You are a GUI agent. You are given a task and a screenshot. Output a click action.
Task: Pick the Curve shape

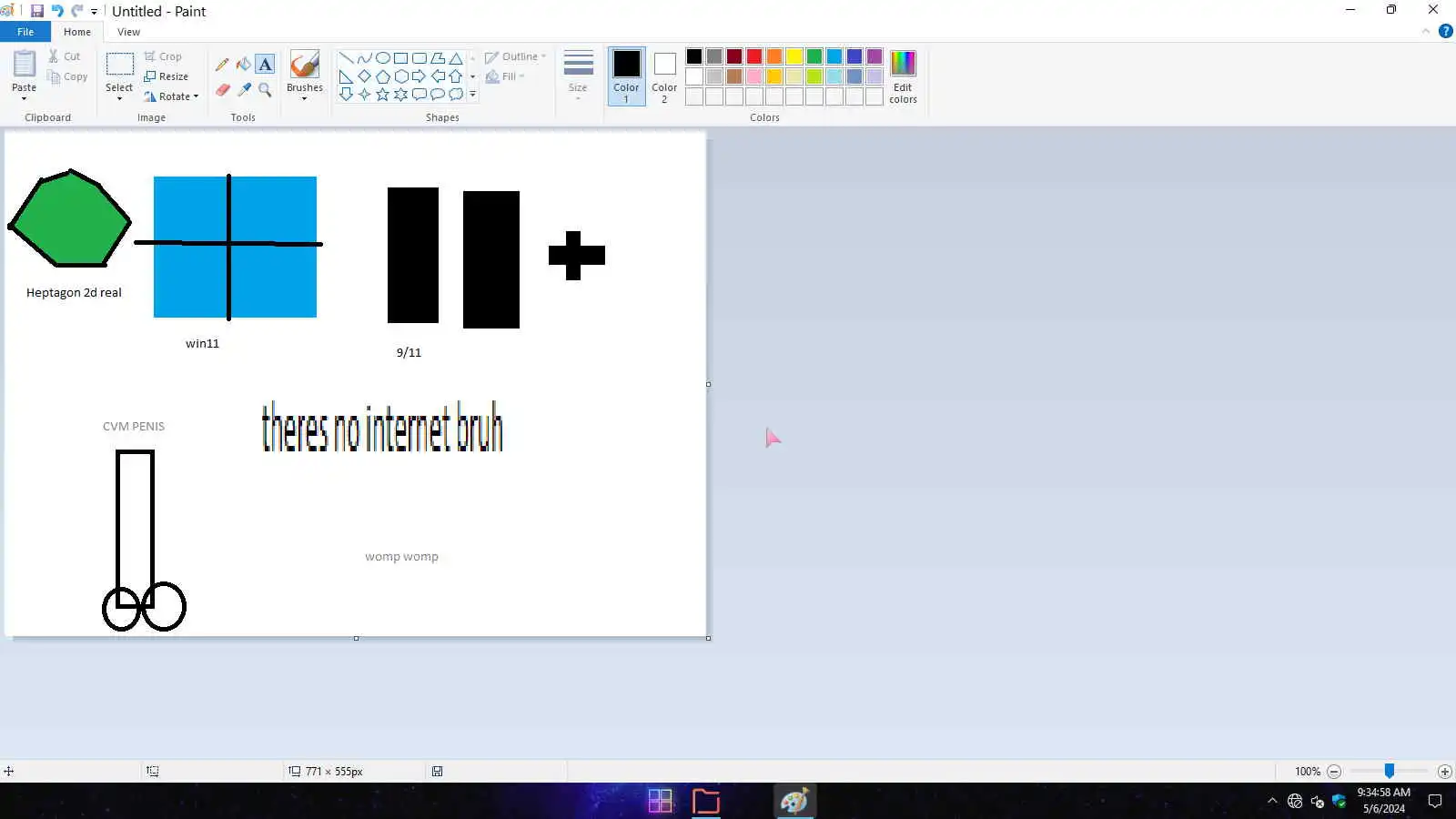pos(365,58)
